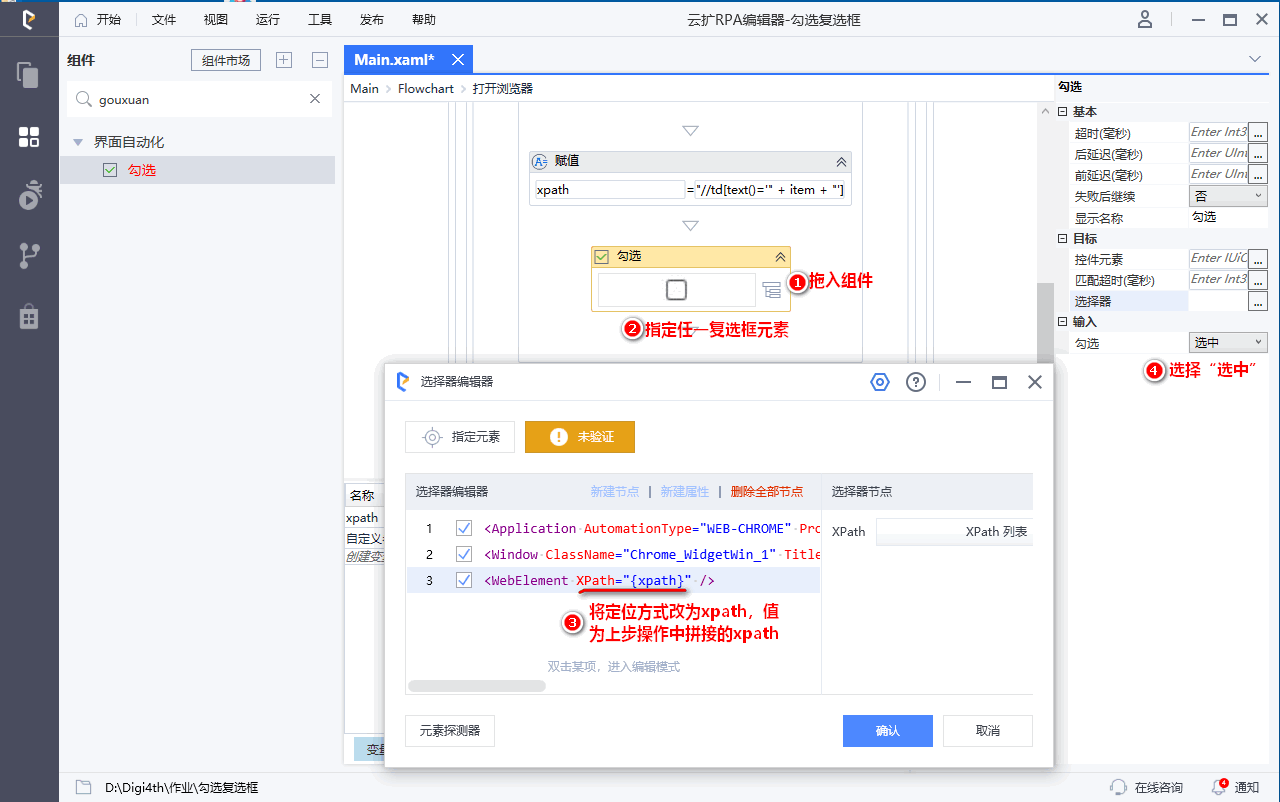The height and width of the screenshot is (802, 1280).
Task: Click the notification bell icon
Action: [1219, 787]
